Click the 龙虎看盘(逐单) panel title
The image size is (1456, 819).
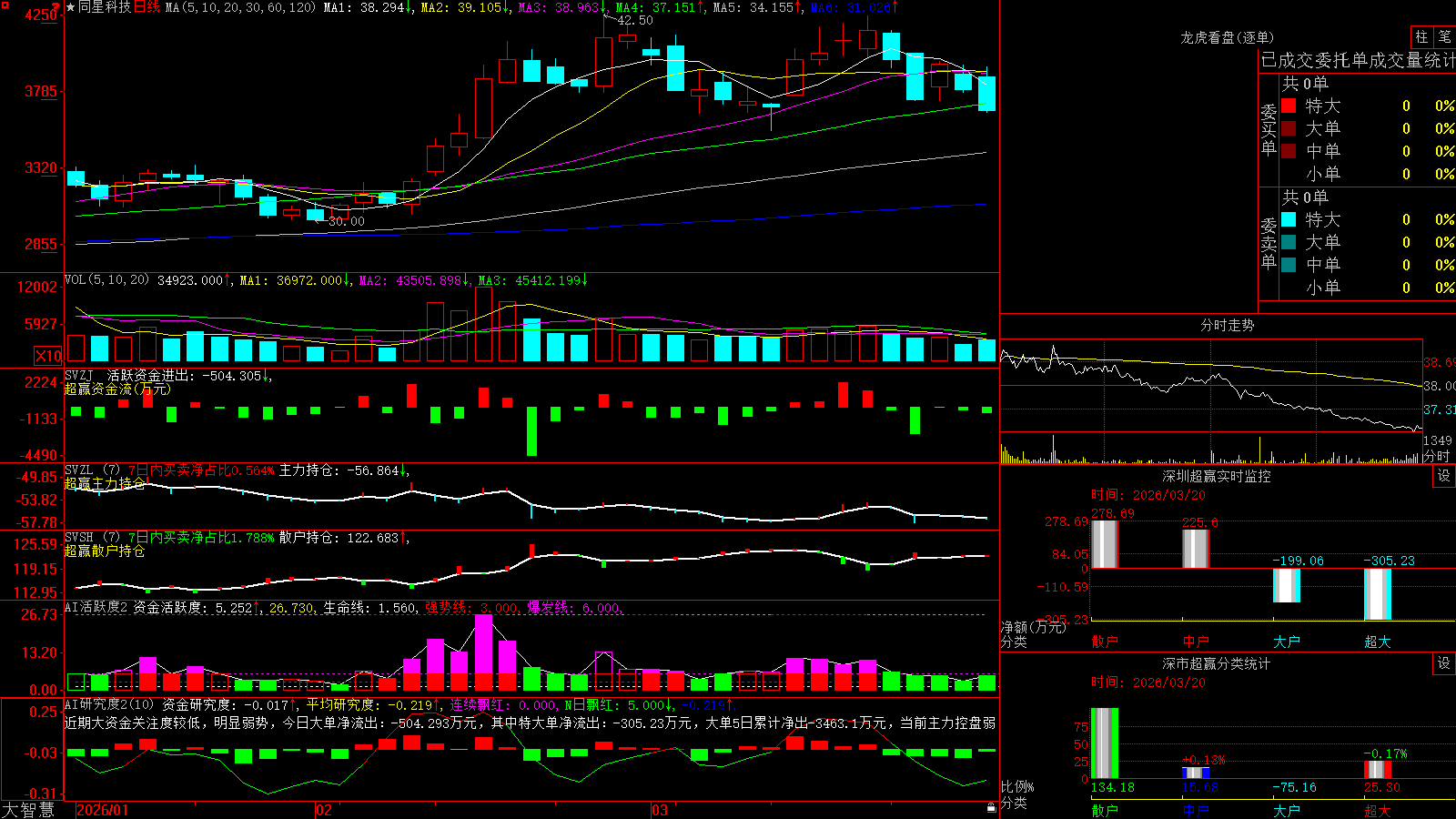1227,37
